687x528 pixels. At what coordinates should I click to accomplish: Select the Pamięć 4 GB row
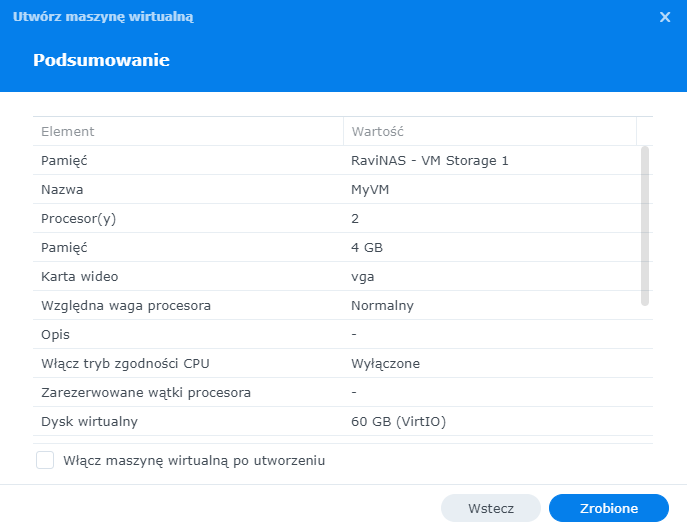336,247
